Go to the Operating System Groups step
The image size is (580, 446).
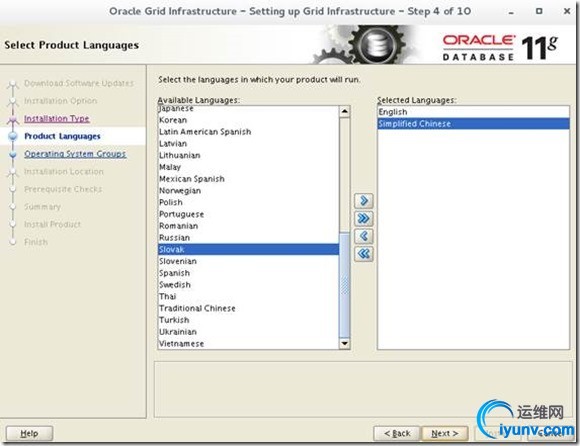pos(75,154)
